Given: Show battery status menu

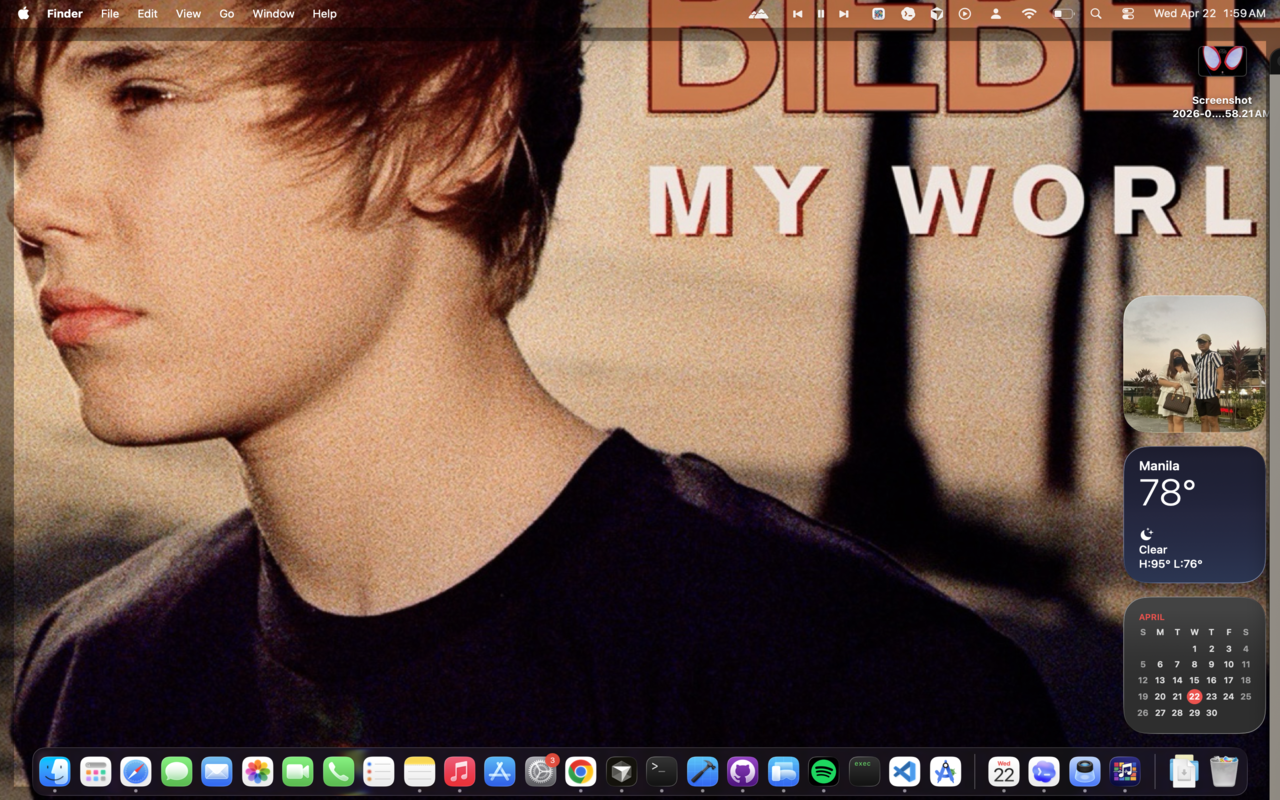Looking at the screenshot, I should click(1063, 14).
